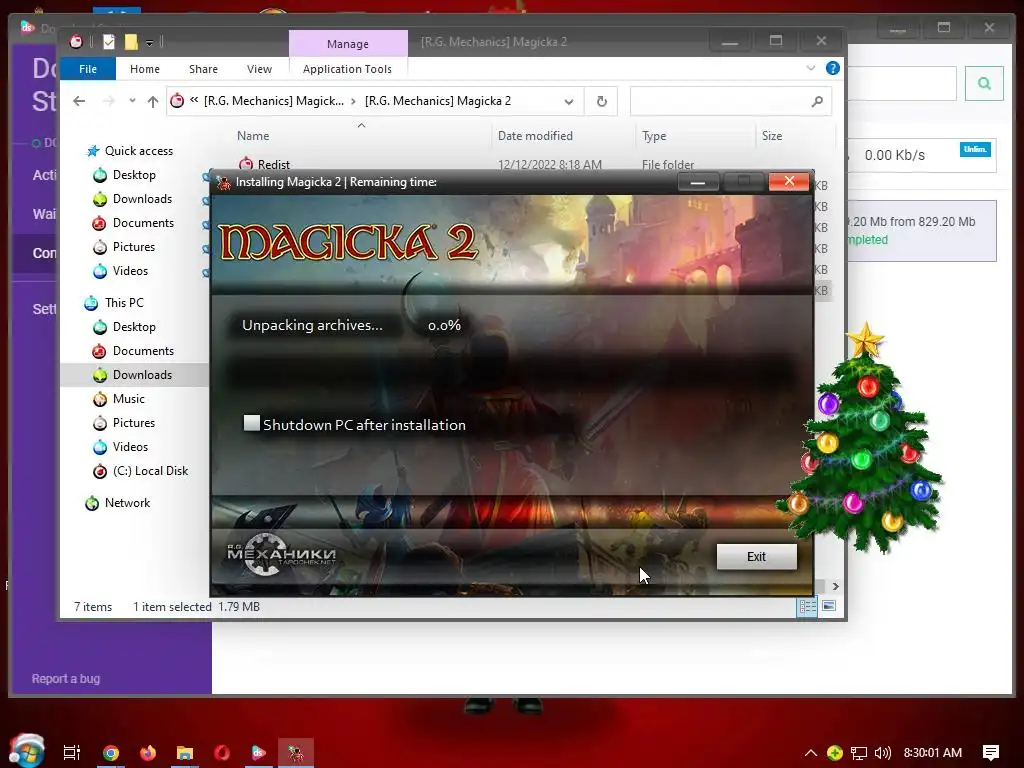Click the horizontal scrollbar right arrow
The image size is (1024, 768).
click(835, 586)
